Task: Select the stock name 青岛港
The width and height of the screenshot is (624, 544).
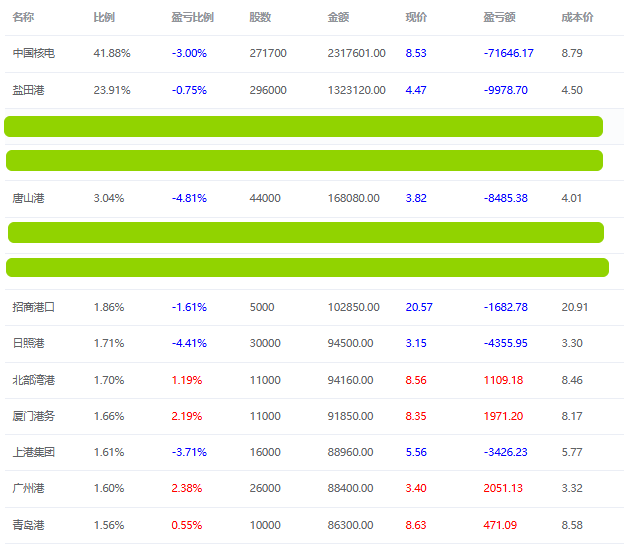Action: [28, 525]
